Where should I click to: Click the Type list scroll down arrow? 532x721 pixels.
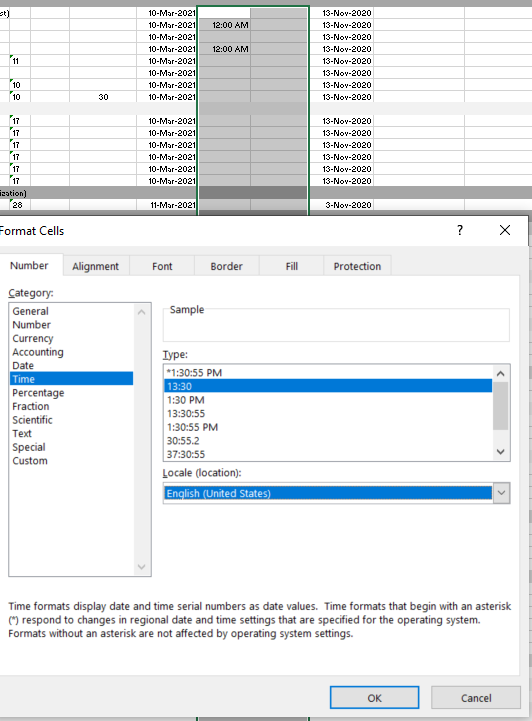pos(501,452)
